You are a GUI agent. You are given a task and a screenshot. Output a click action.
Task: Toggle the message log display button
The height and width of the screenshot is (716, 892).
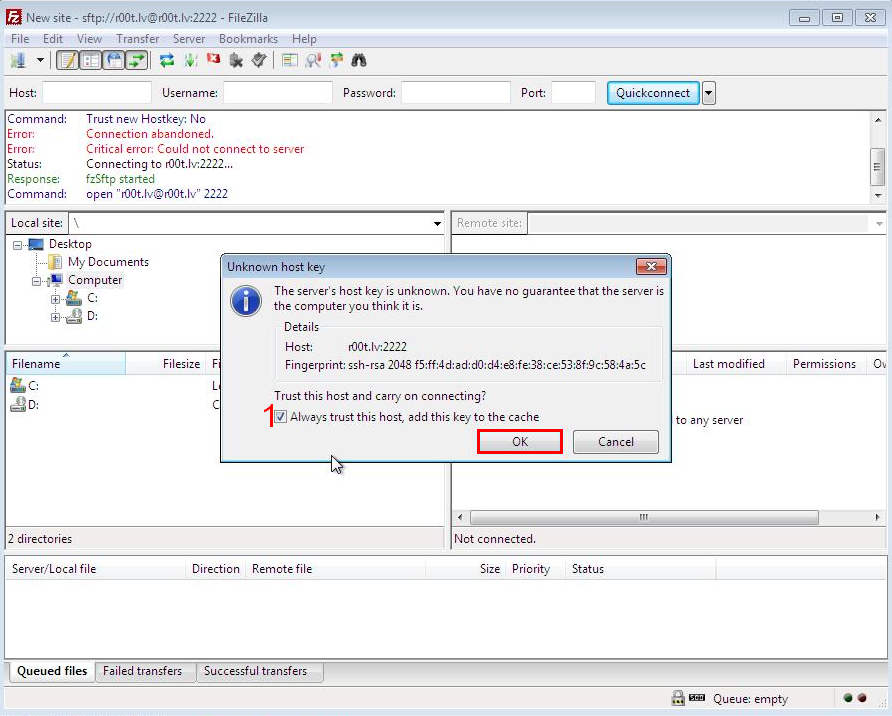click(x=68, y=60)
